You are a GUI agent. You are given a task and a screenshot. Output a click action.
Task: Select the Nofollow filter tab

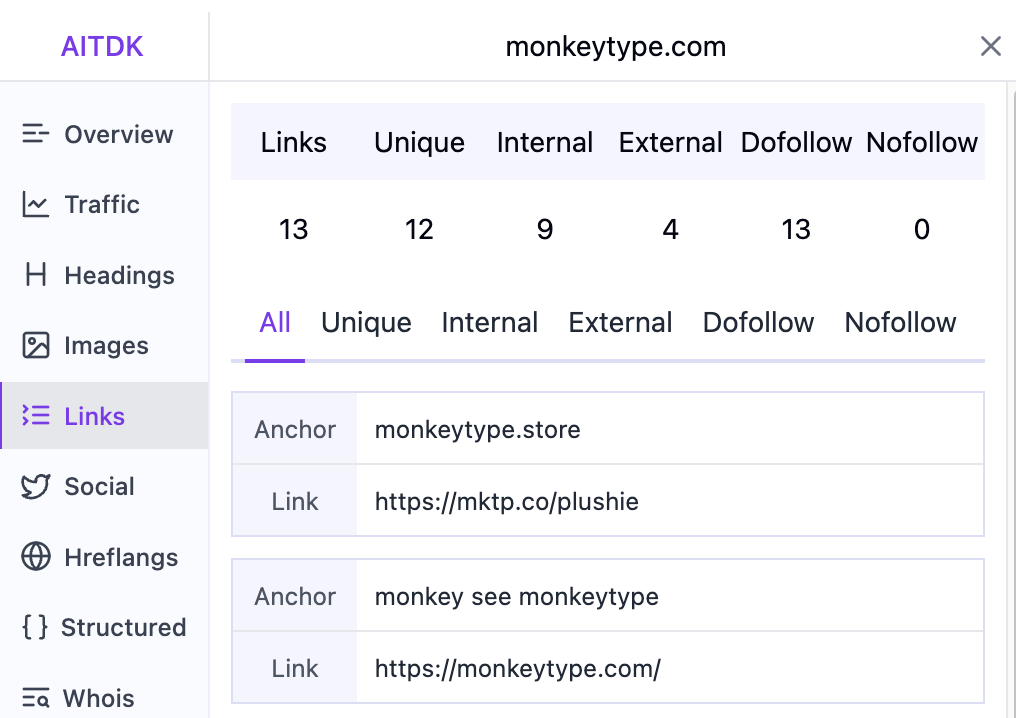click(x=900, y=322)
